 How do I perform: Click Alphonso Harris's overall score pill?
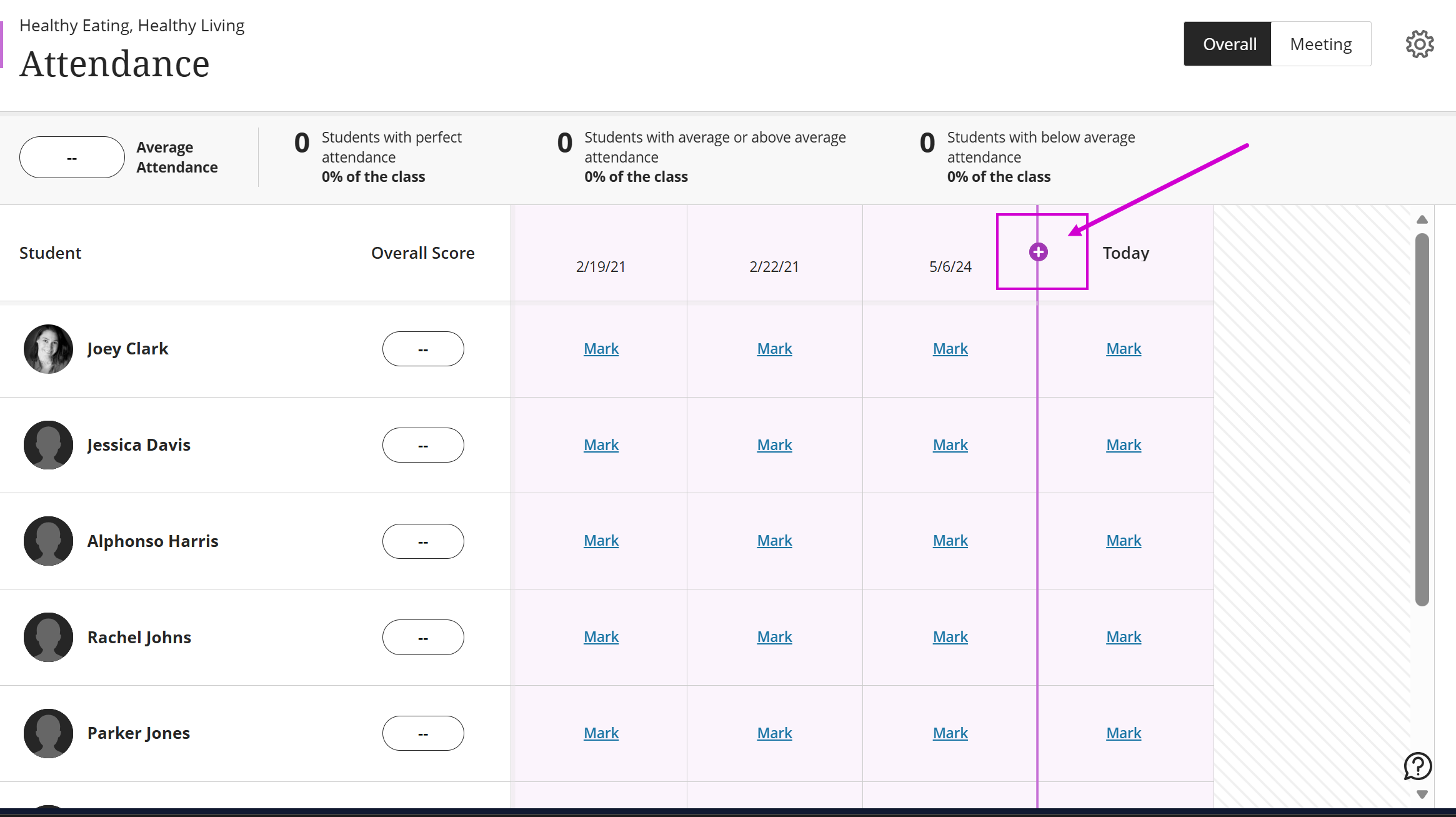pos(423,541)
